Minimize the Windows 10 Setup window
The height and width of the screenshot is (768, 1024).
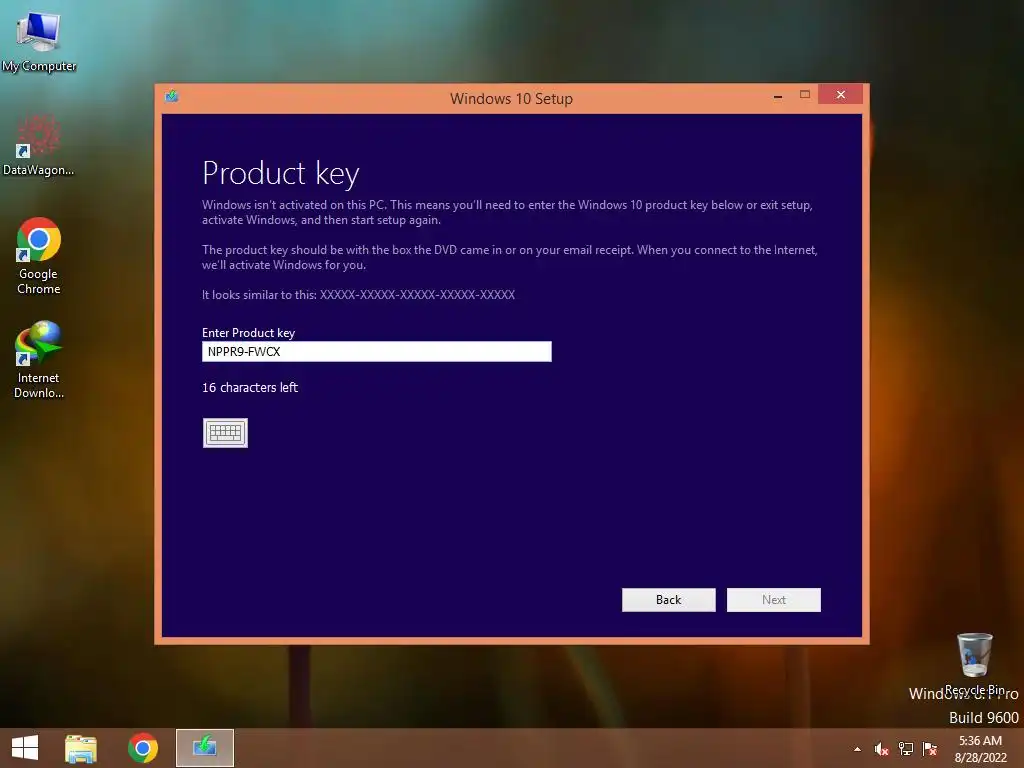coord(778,96)
